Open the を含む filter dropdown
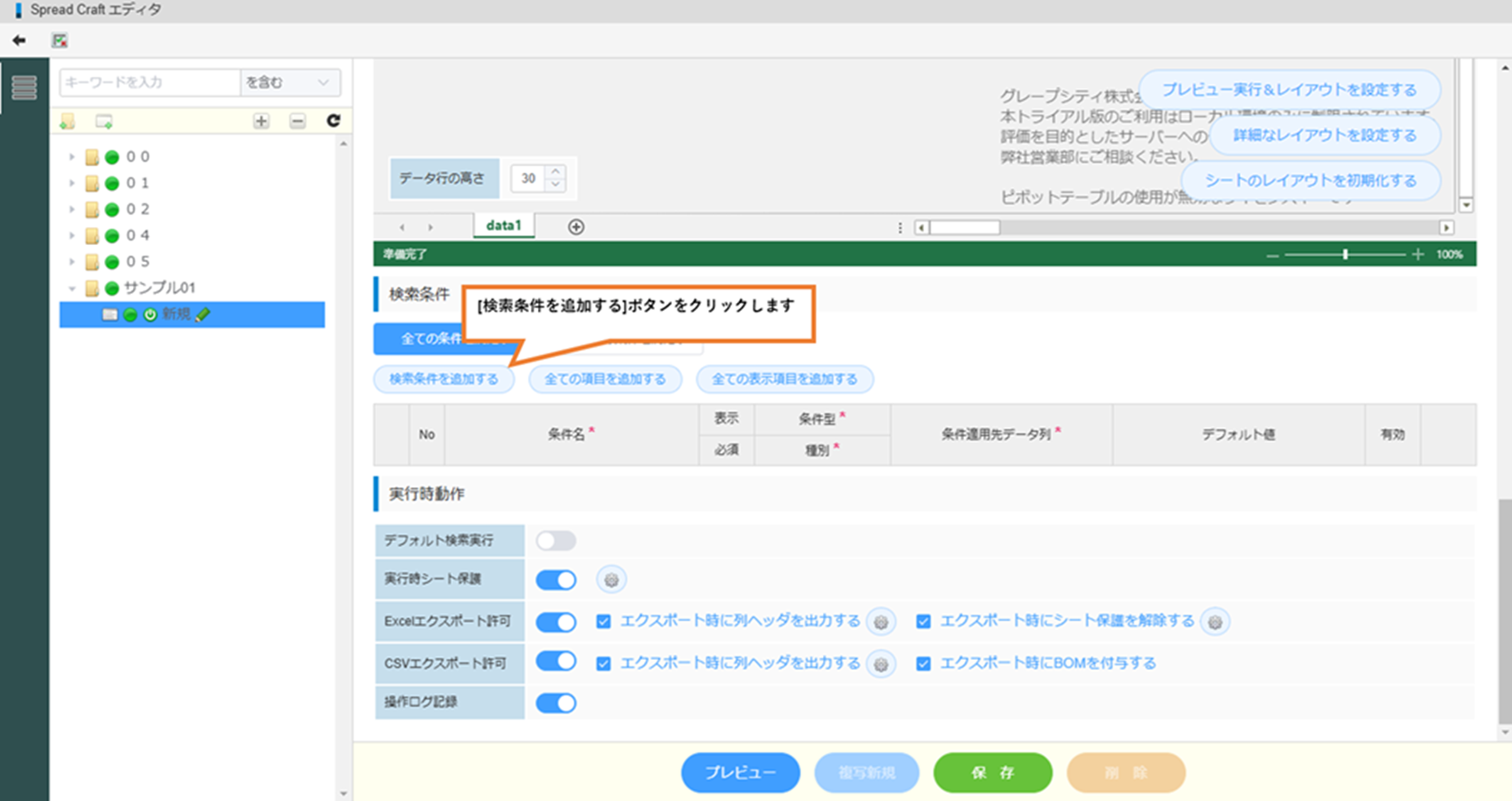Viewport: 1512px width, 801px height. click(289, 82)
